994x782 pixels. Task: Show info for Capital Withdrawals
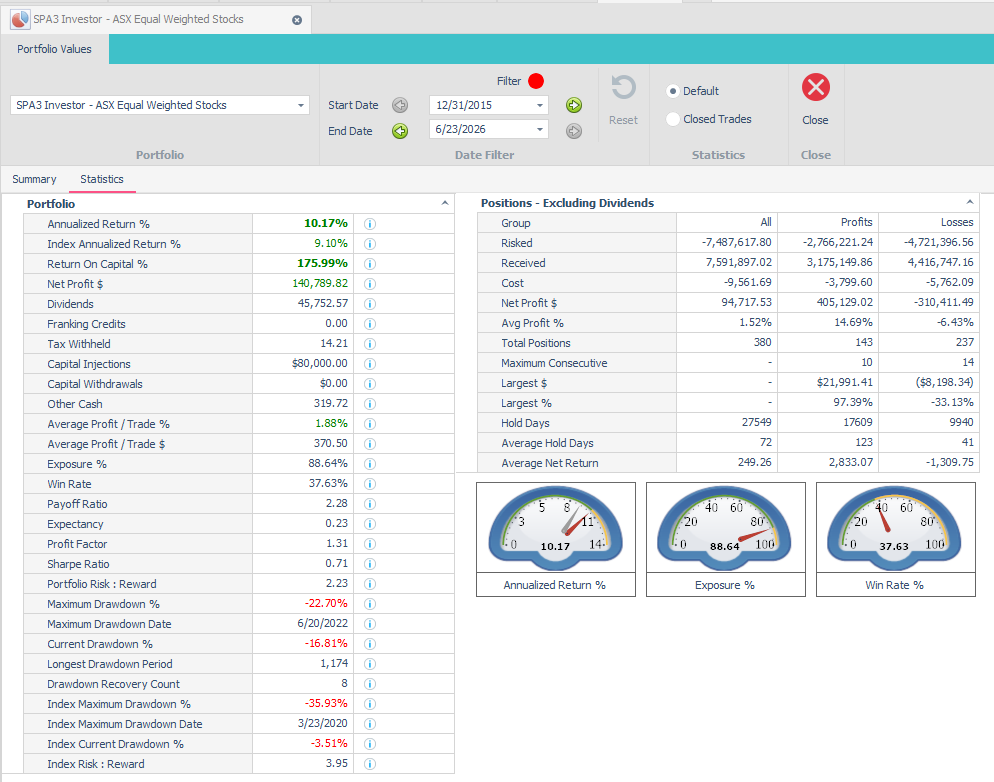(370, 384)
